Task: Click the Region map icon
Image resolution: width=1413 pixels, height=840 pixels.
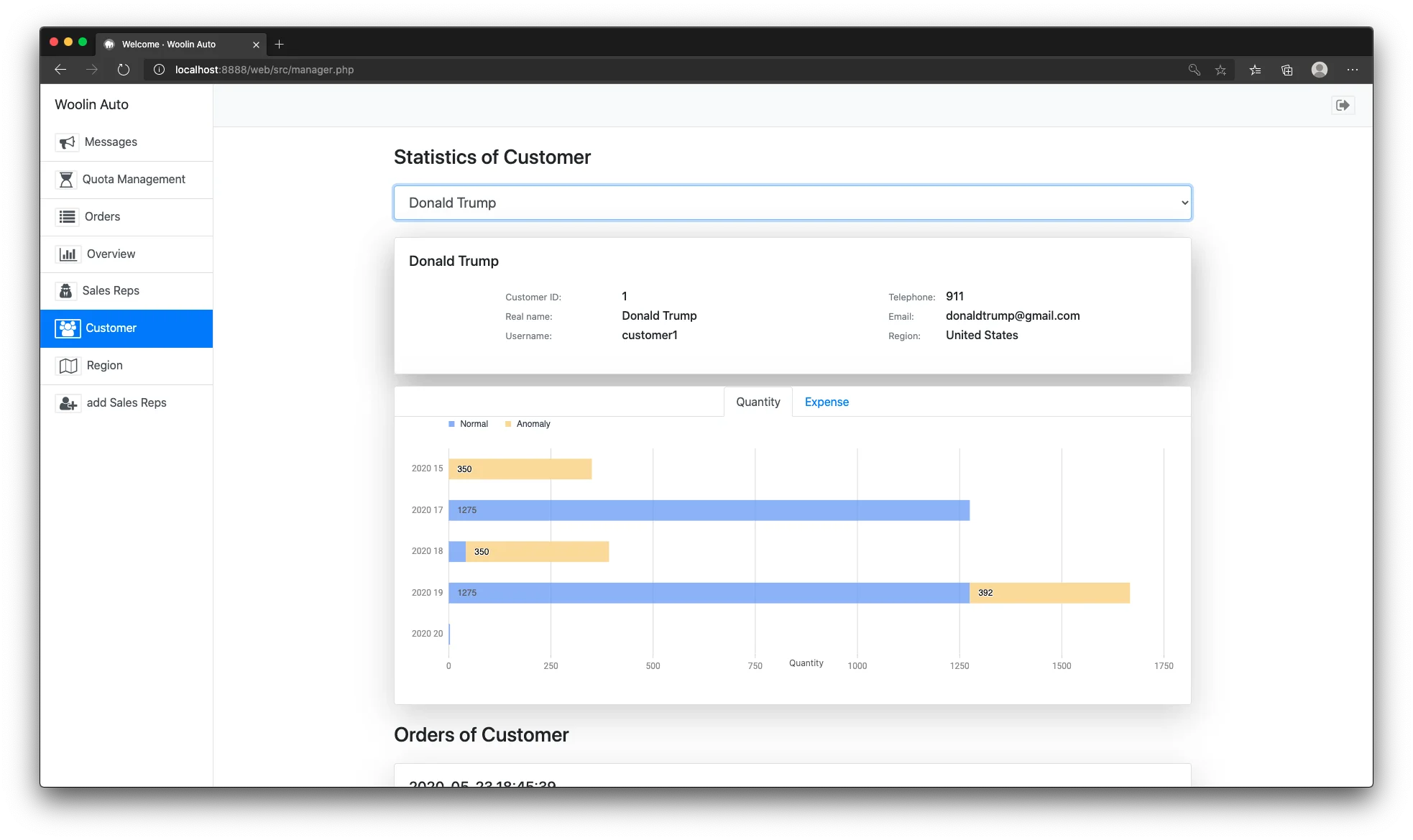Action: coord(68,366)
